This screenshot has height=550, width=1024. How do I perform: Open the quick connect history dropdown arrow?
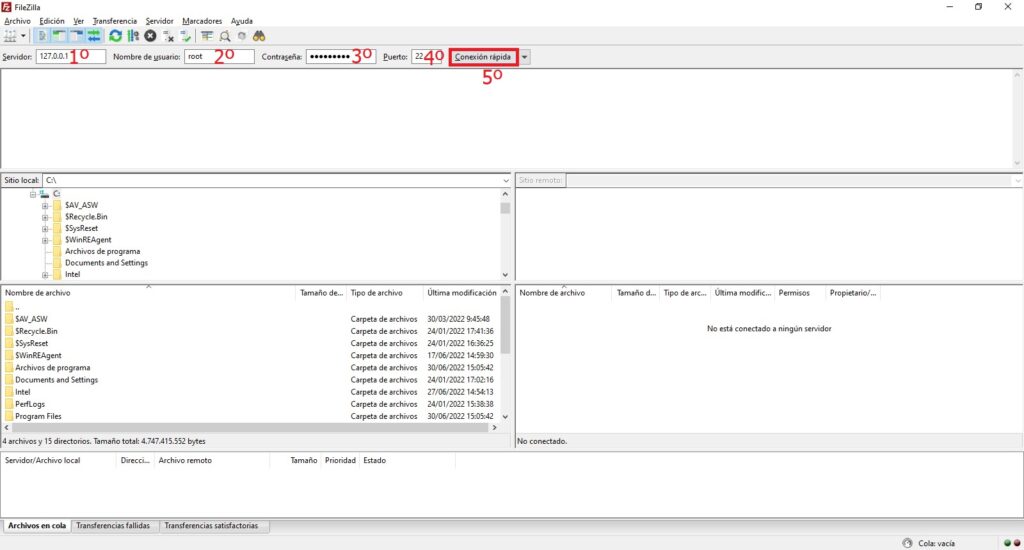coord(524,57)
